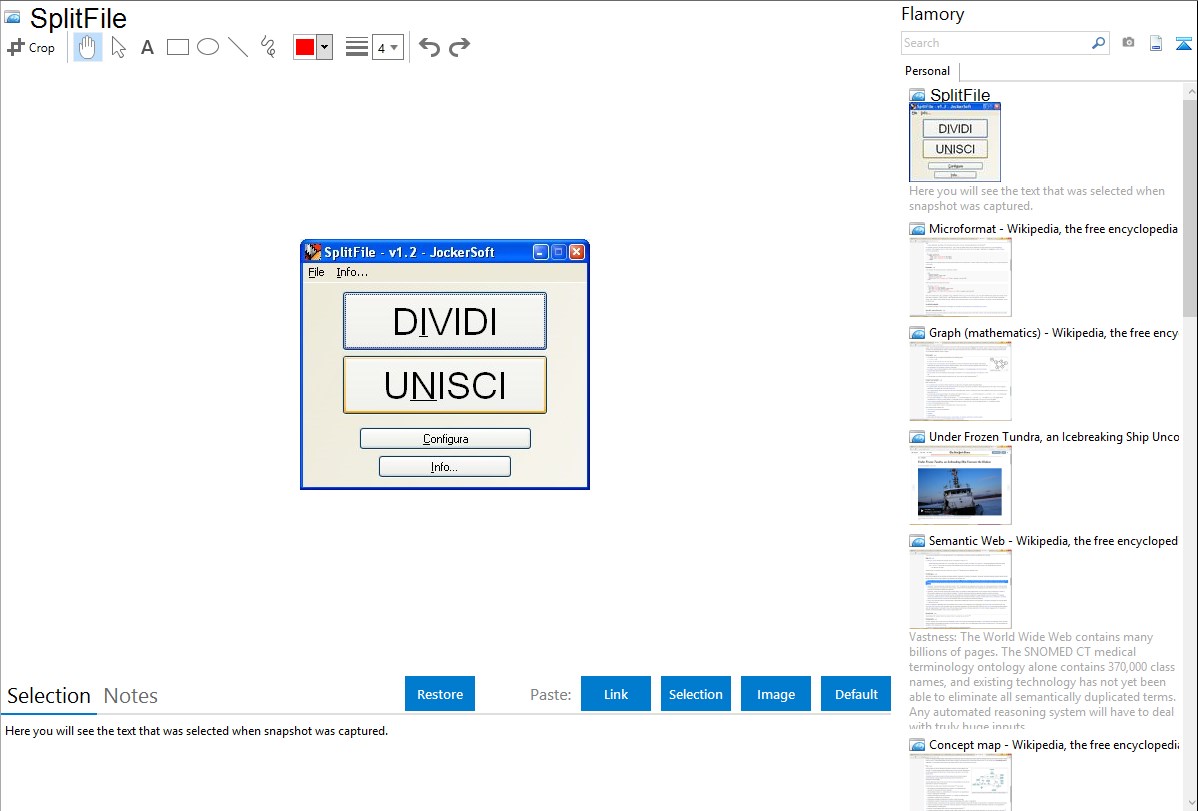1198x811 pixels.
Task: Activate the hand pan tool
Action: coord(87,47)
